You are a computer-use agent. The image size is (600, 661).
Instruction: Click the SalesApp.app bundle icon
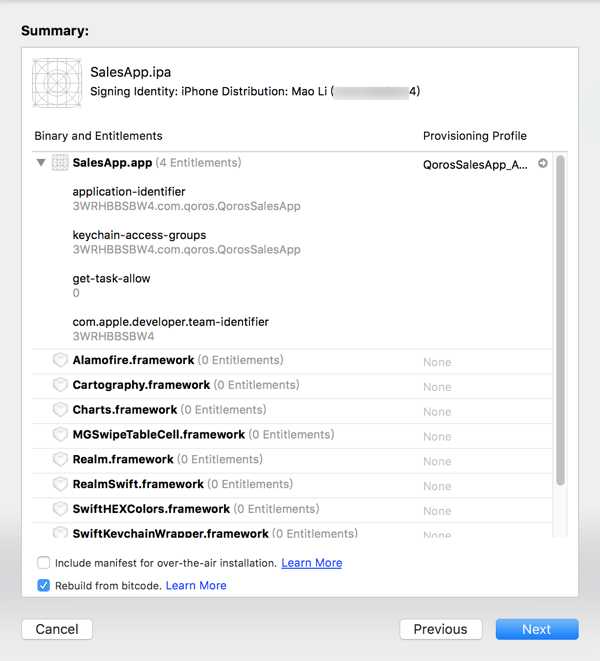(60, 163)
